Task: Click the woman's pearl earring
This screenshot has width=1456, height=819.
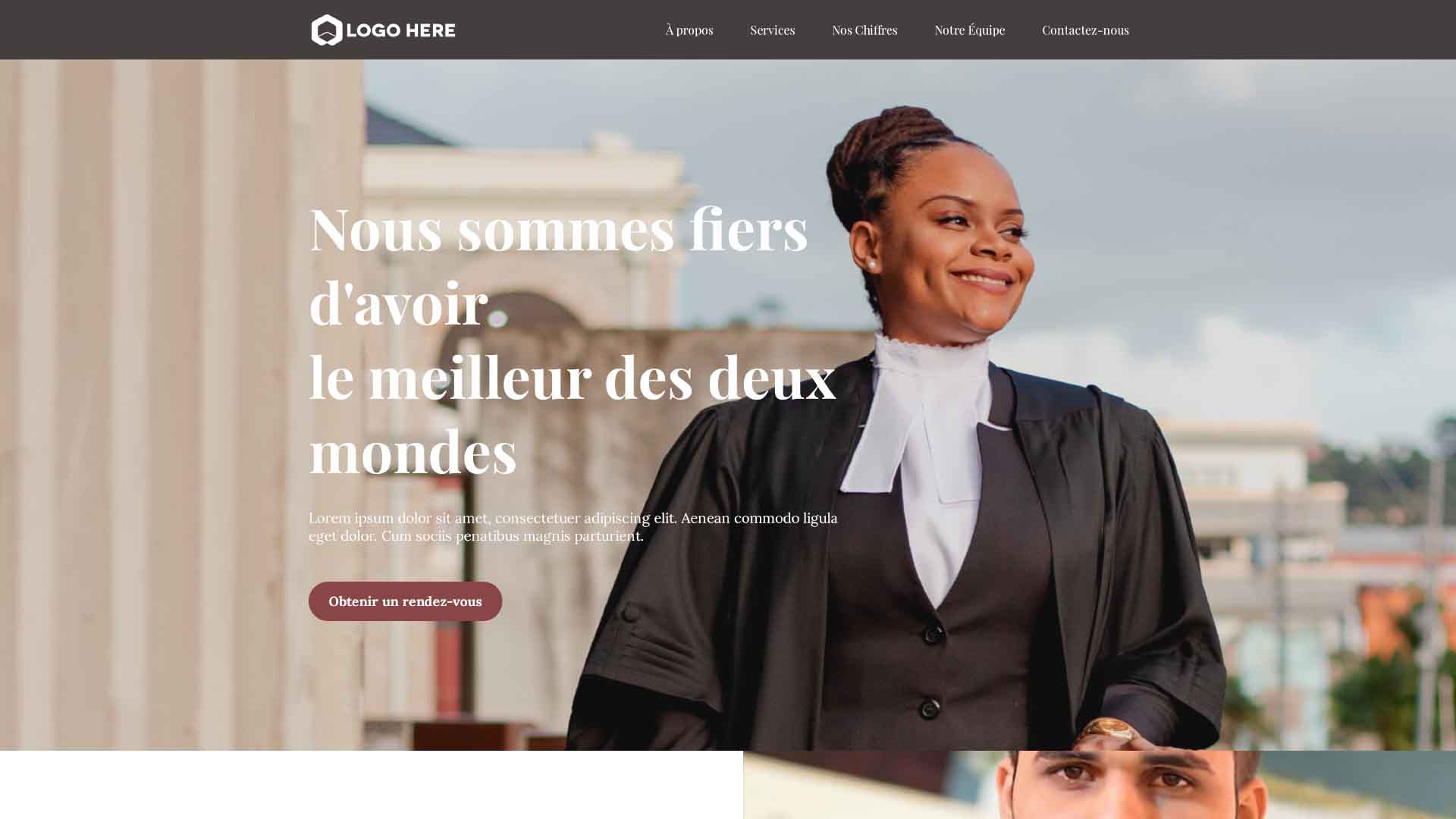Action: [871, 265]
